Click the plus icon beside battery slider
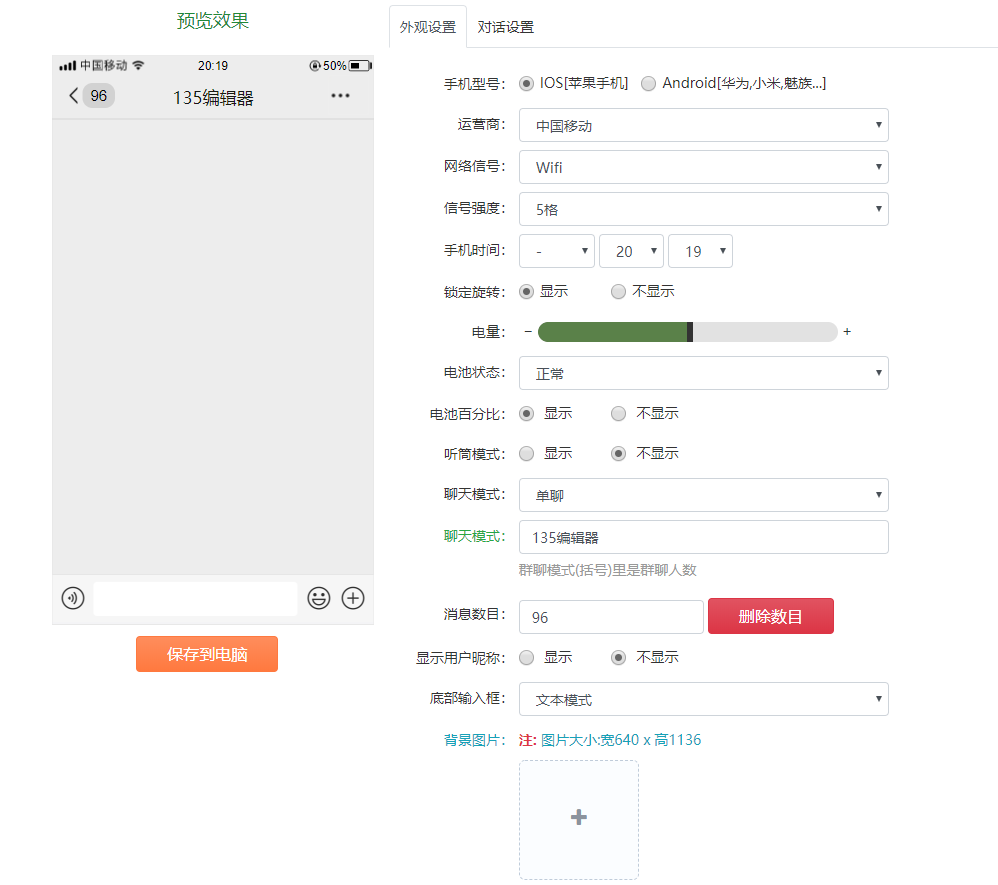The width and height of the screenshot is (998, 885). point(847,332)
